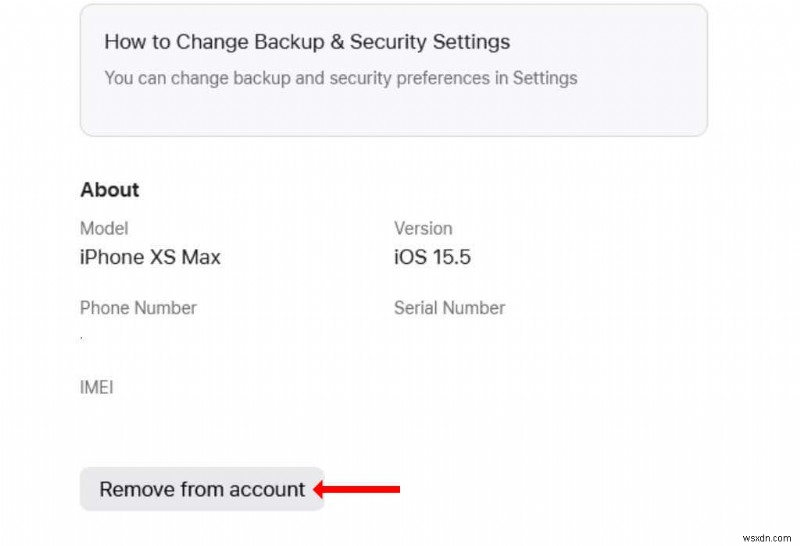Screen dimensions: 800x546
Task: Click the Version label
Action: coord(423,228)
